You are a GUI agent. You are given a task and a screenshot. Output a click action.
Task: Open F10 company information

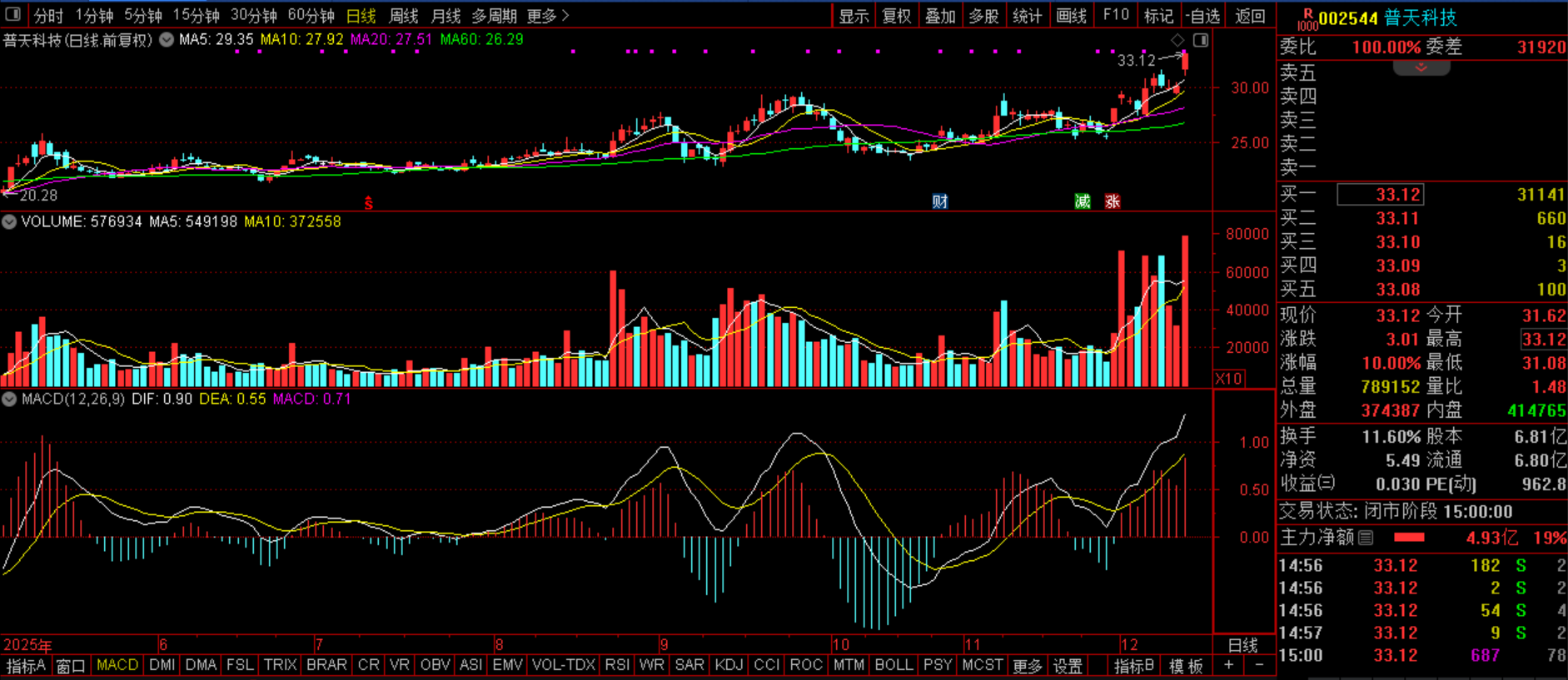(1116, 15)
